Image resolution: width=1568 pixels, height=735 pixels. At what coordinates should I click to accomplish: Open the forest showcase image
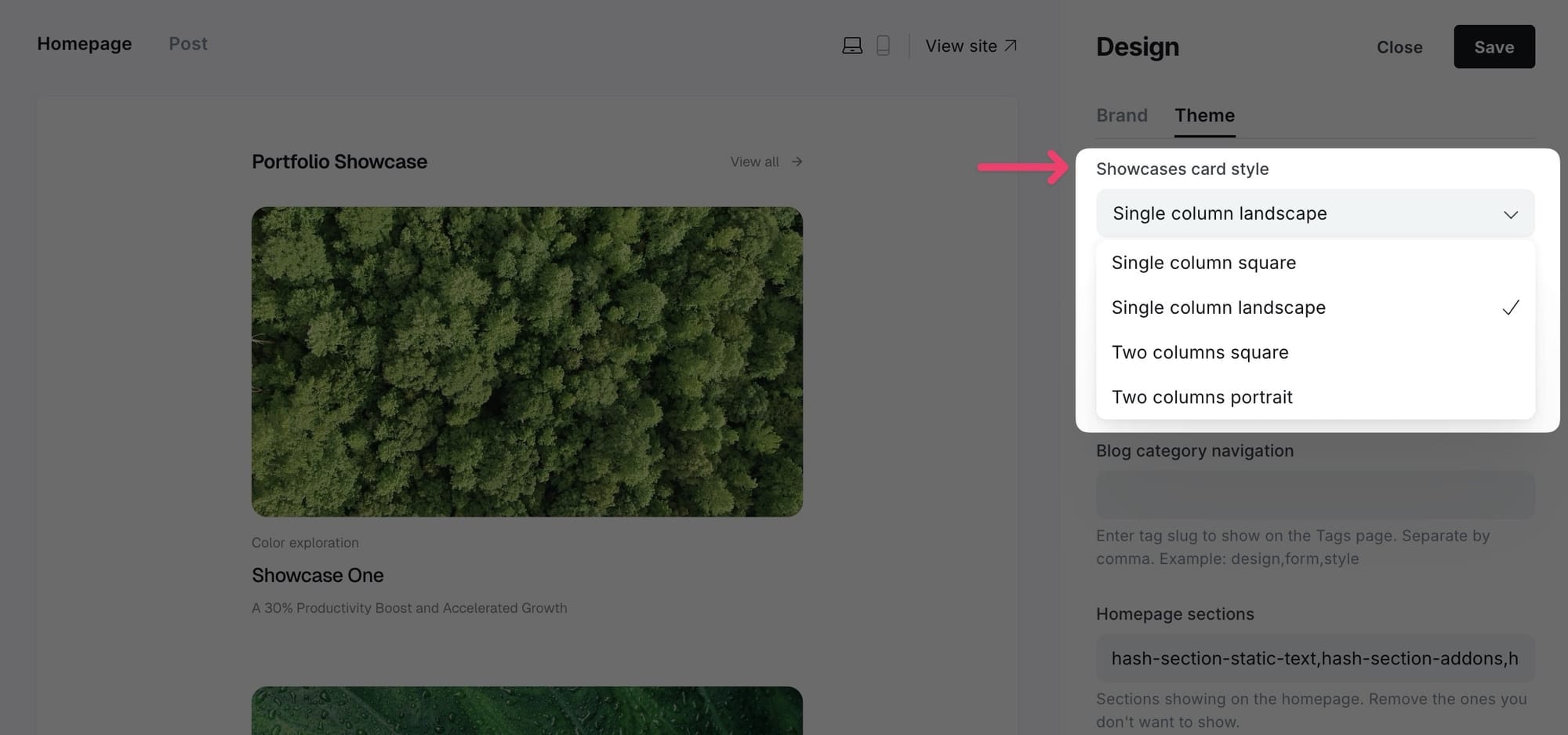(x=527, y=362)
